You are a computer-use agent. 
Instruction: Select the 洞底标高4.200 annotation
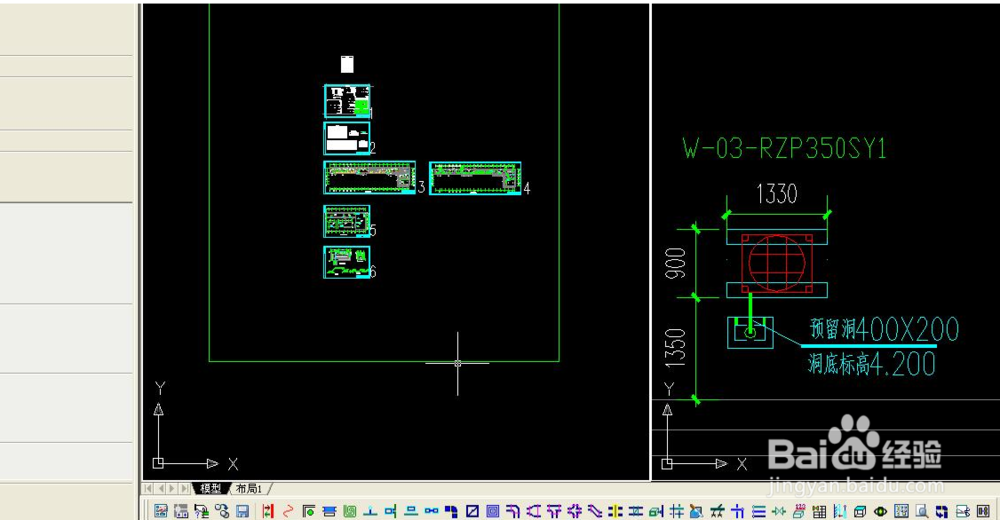click(872, 364)
